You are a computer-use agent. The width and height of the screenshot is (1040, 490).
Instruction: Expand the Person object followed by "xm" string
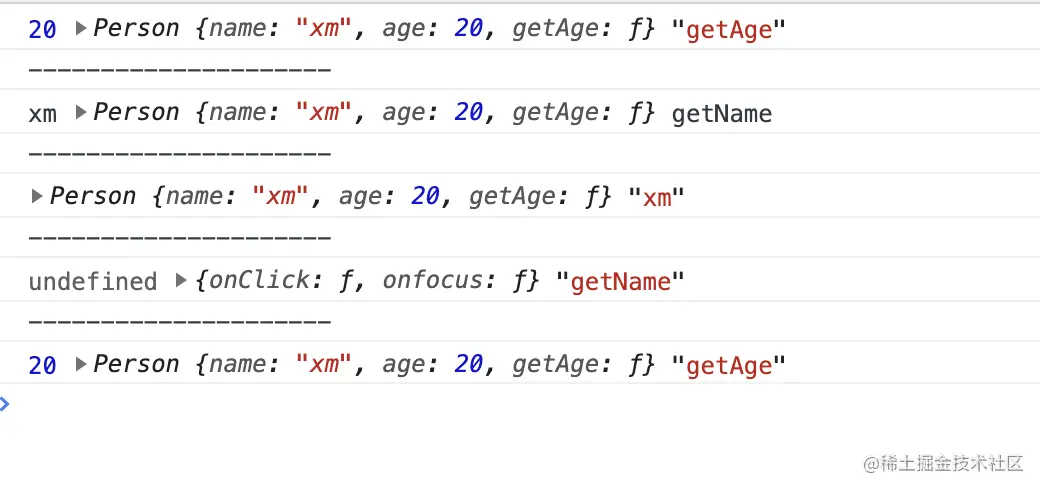coord(38,197)
